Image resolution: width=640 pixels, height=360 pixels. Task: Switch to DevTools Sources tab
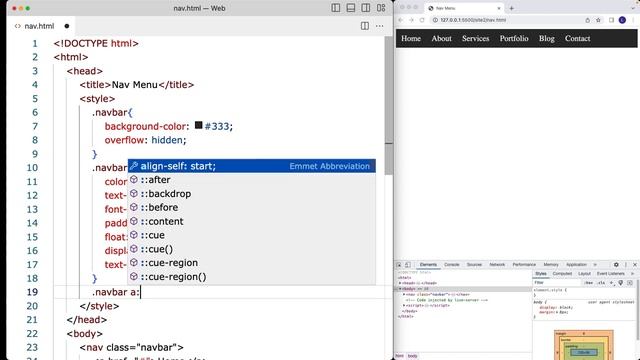coord(474,264)
